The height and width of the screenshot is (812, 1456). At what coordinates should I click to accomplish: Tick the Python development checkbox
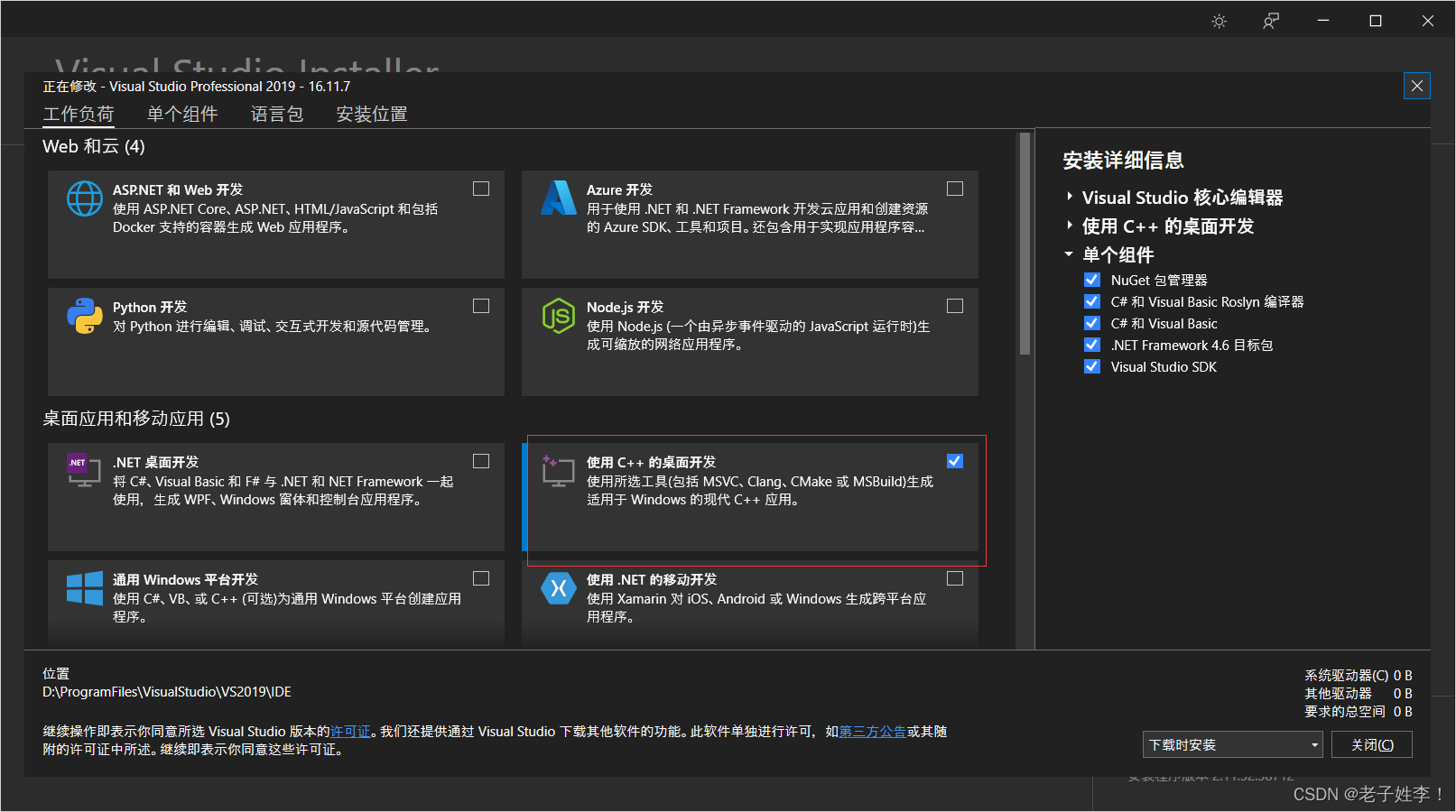[x=481, y=306]
